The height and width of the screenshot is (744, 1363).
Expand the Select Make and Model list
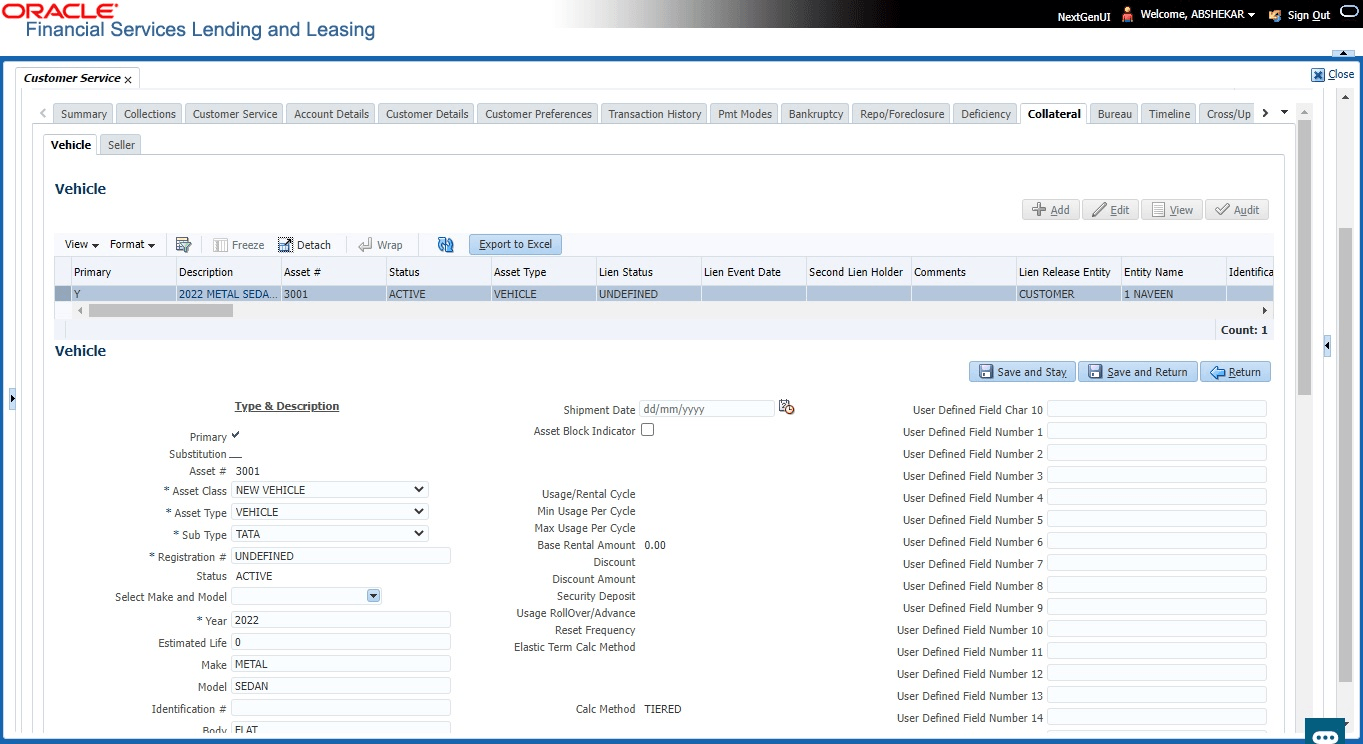[x=373, y=596]
